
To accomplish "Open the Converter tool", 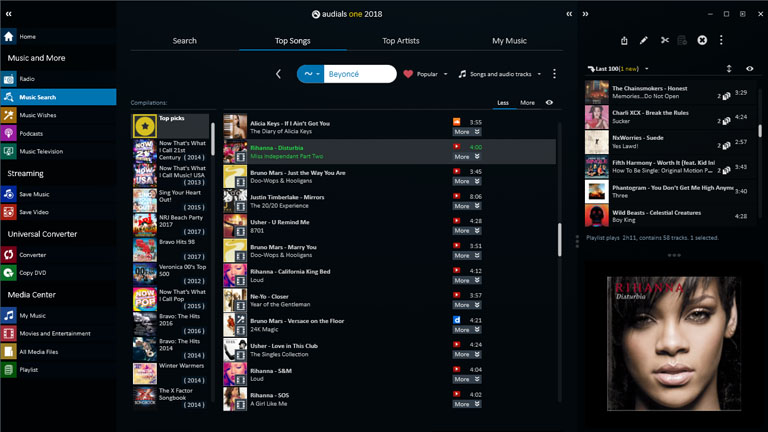I will (58, 255).
